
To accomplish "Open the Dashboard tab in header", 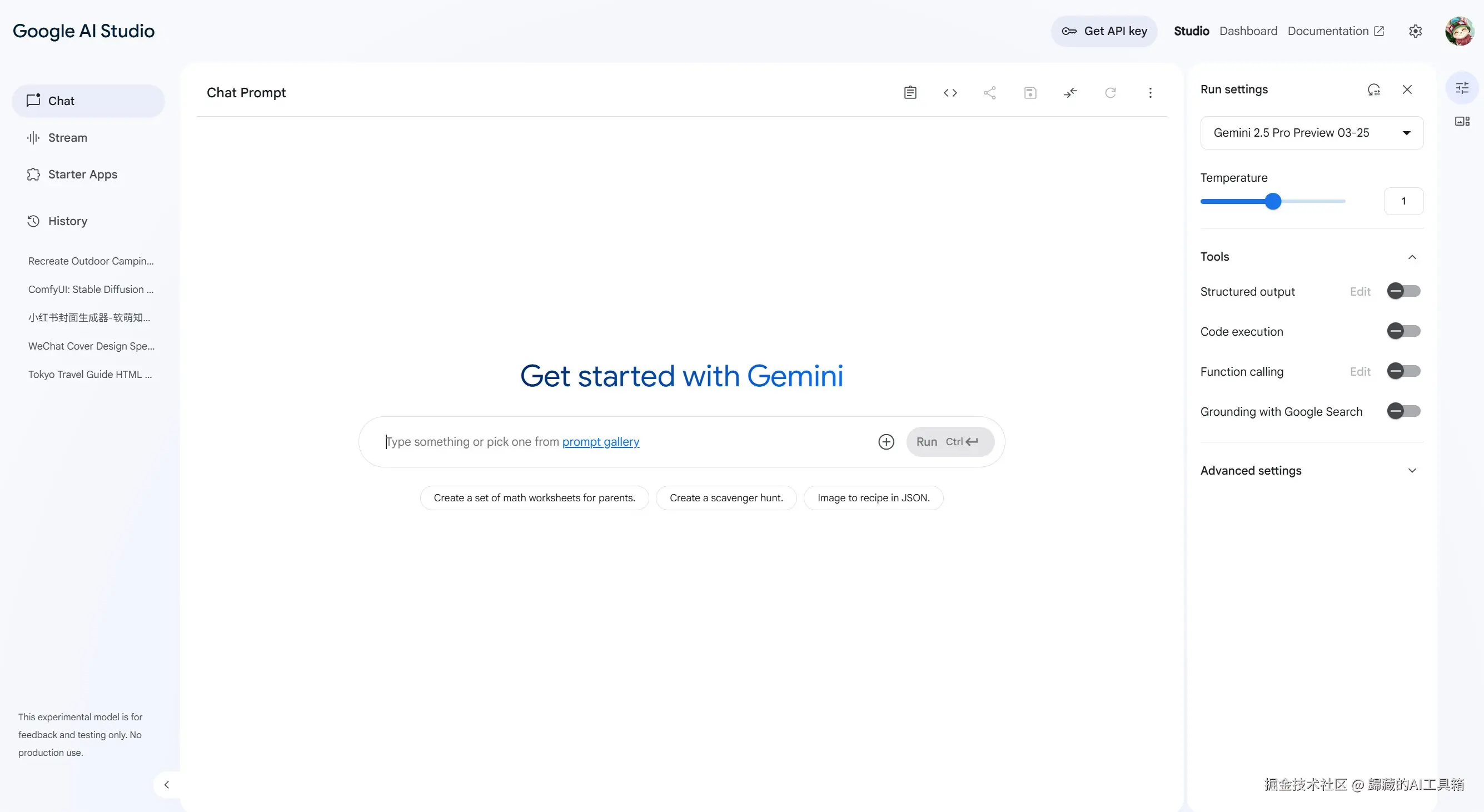I will coord(1248,31).
